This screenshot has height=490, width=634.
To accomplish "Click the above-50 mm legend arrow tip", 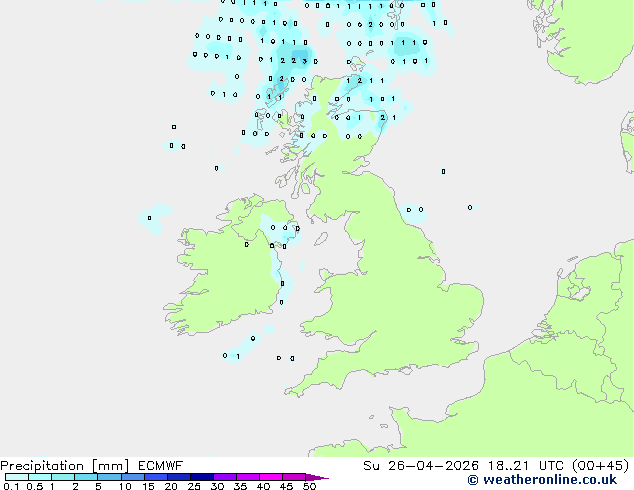I will pyautogui.click(x=317, y=477).
